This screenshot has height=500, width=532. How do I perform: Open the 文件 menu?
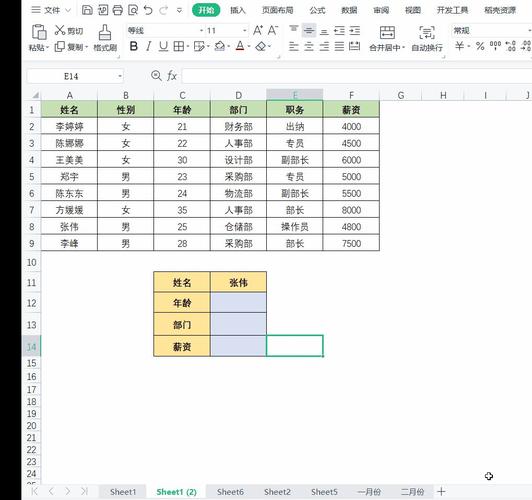pyautogui.click(x=51, y=10)
